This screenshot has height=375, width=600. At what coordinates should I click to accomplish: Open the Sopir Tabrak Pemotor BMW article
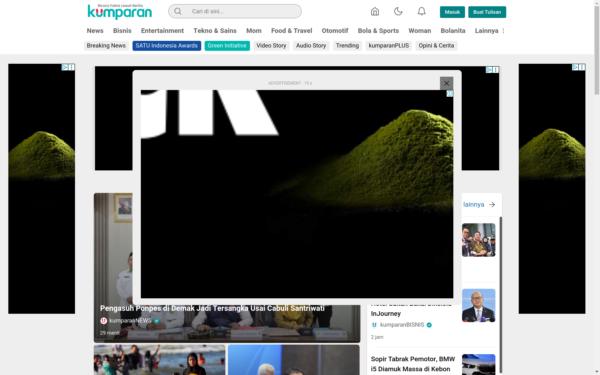[413, 364]
